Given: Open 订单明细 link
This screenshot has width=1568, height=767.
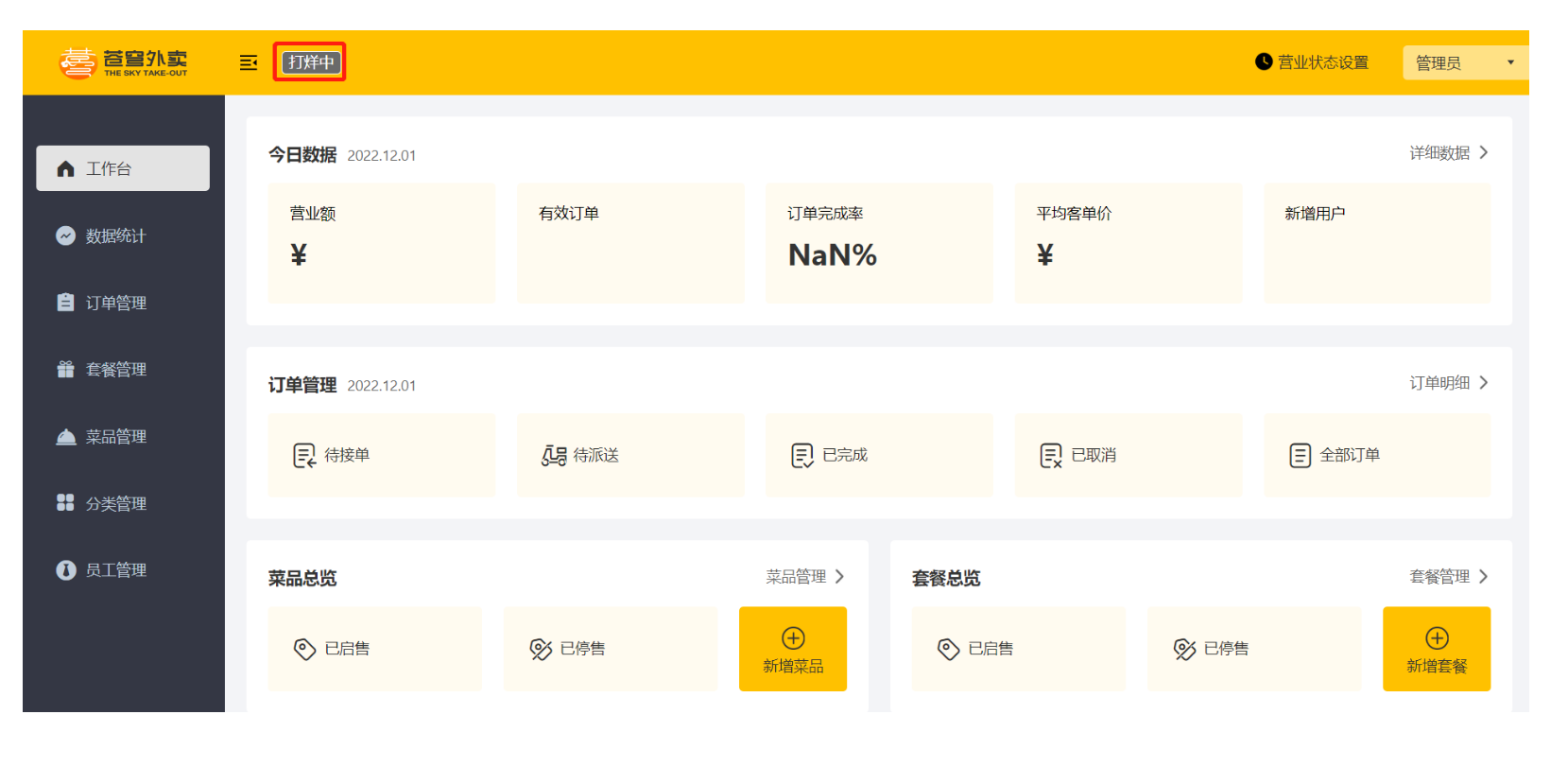Looking at the screenshot, I should [1439, 383].
